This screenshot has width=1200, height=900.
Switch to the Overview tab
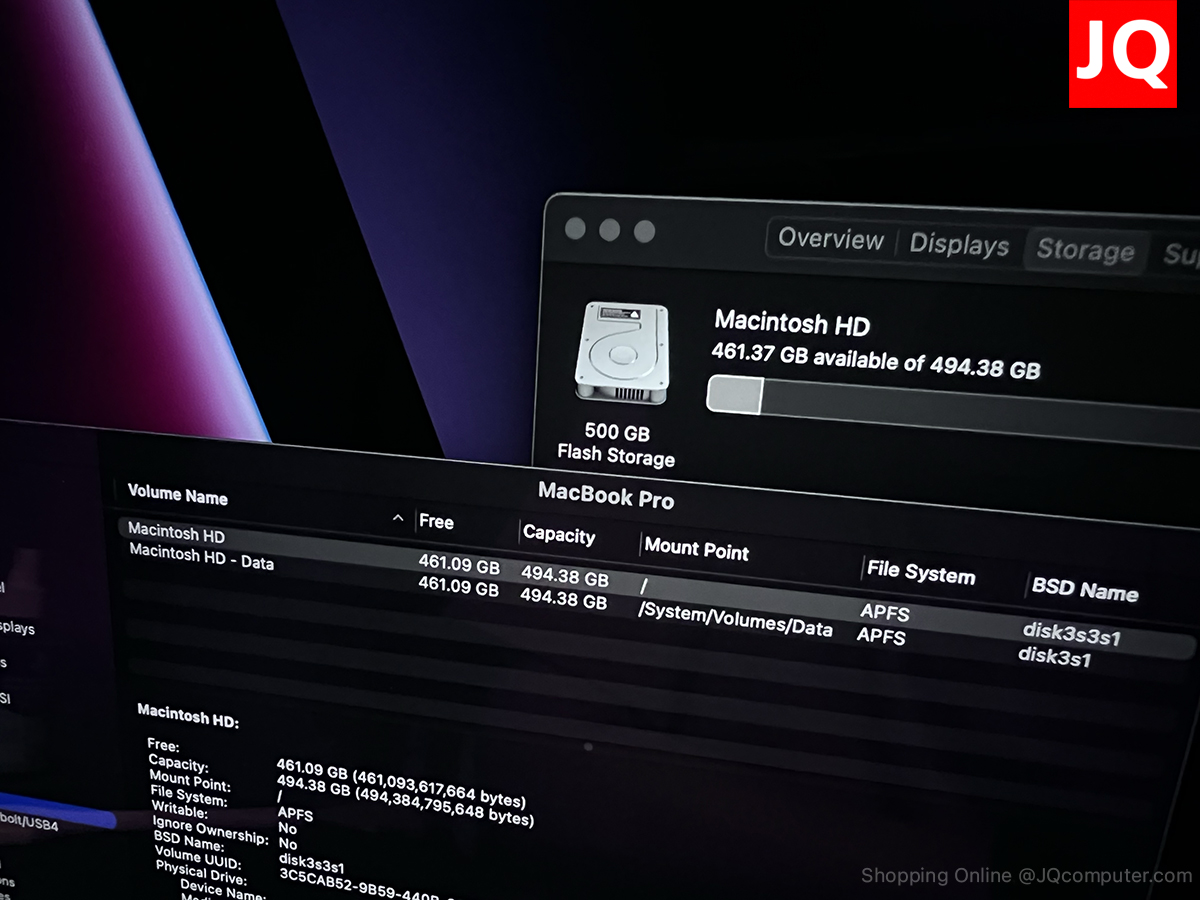click(830, 239)
